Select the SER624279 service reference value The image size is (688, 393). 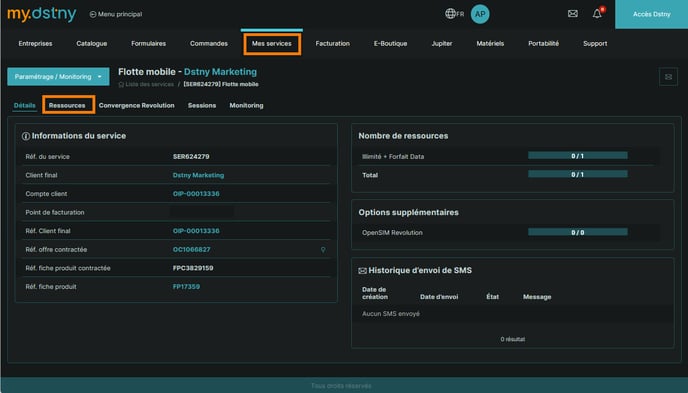pos(191,157)
